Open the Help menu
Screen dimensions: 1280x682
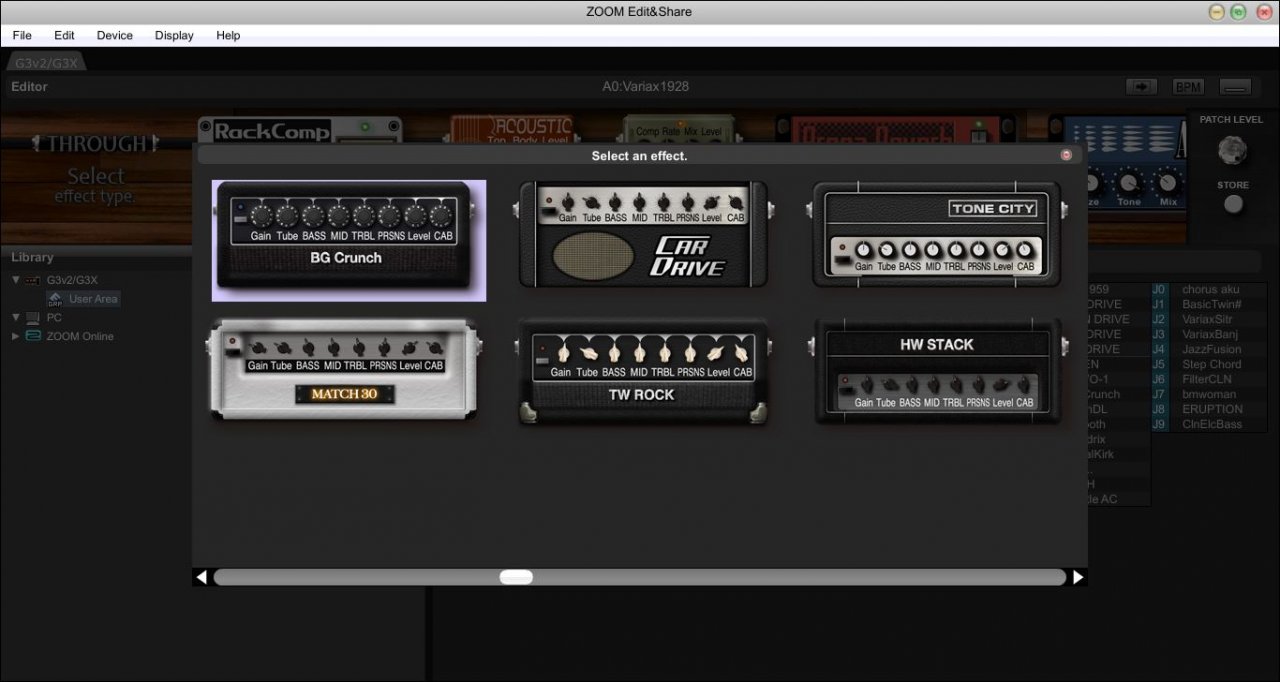point(228,35)
